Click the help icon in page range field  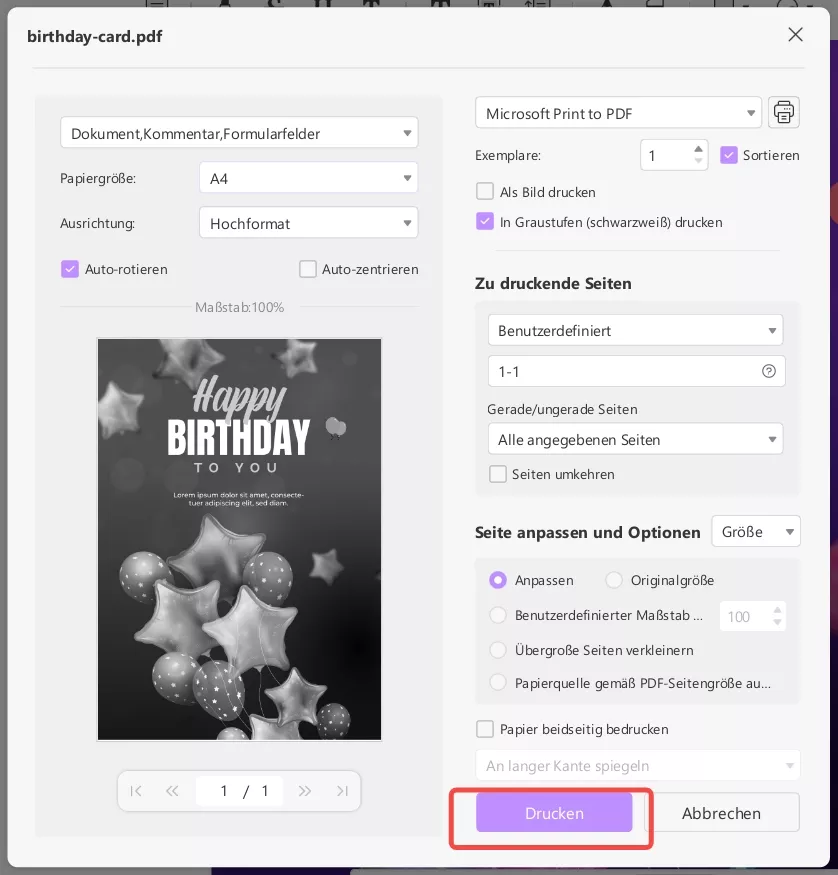(769, 371)
